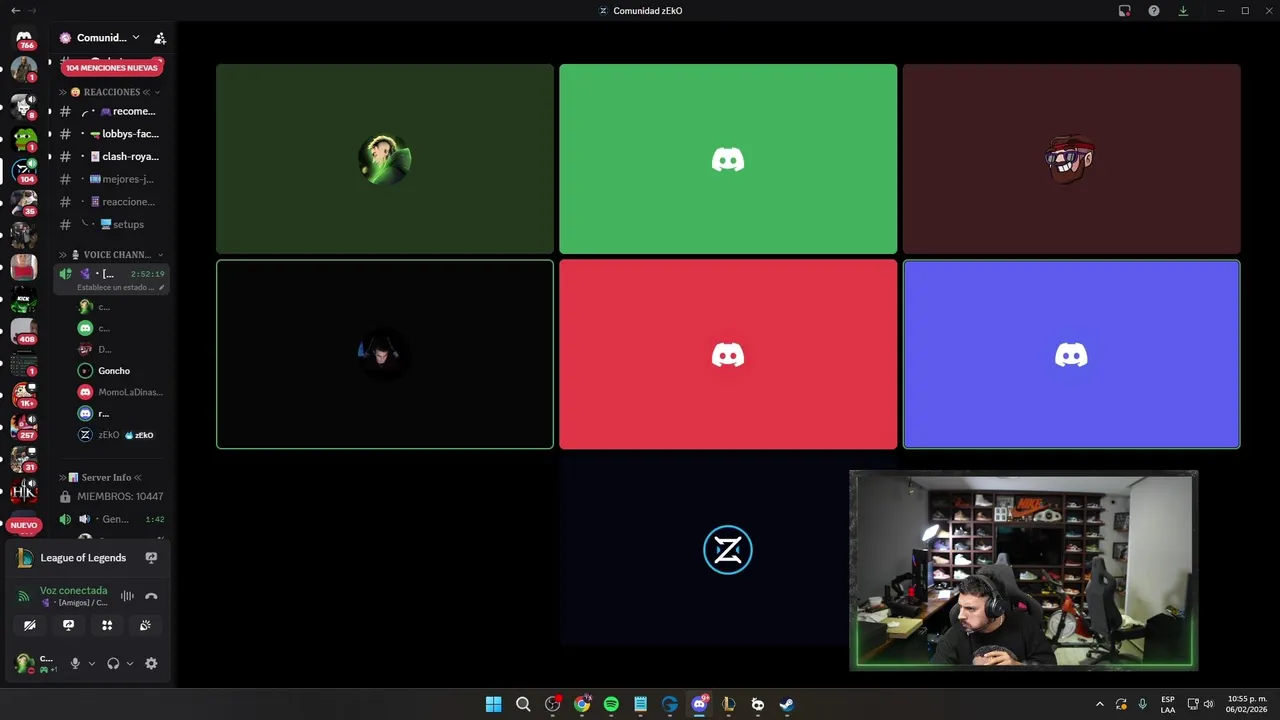The image size is (1280, 720).
Task: Disconnect from voice with hang-up icon
Action: 151,596
